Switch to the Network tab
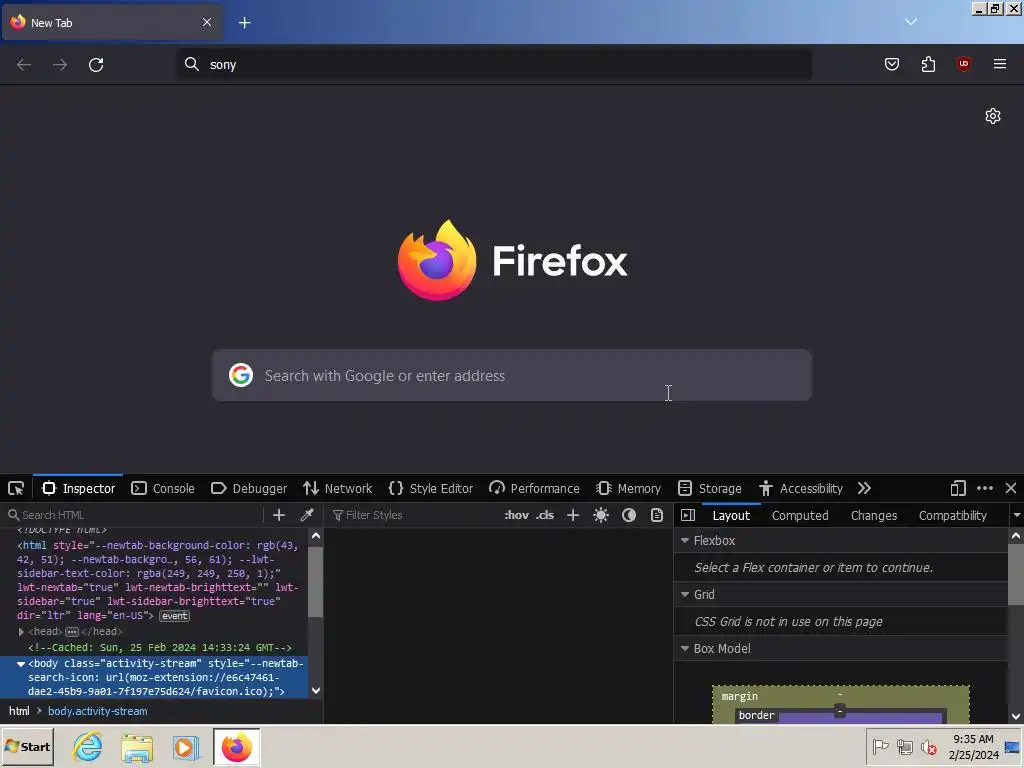Image resolution: width=1024 pixels, height=768 pixels. 338,488
